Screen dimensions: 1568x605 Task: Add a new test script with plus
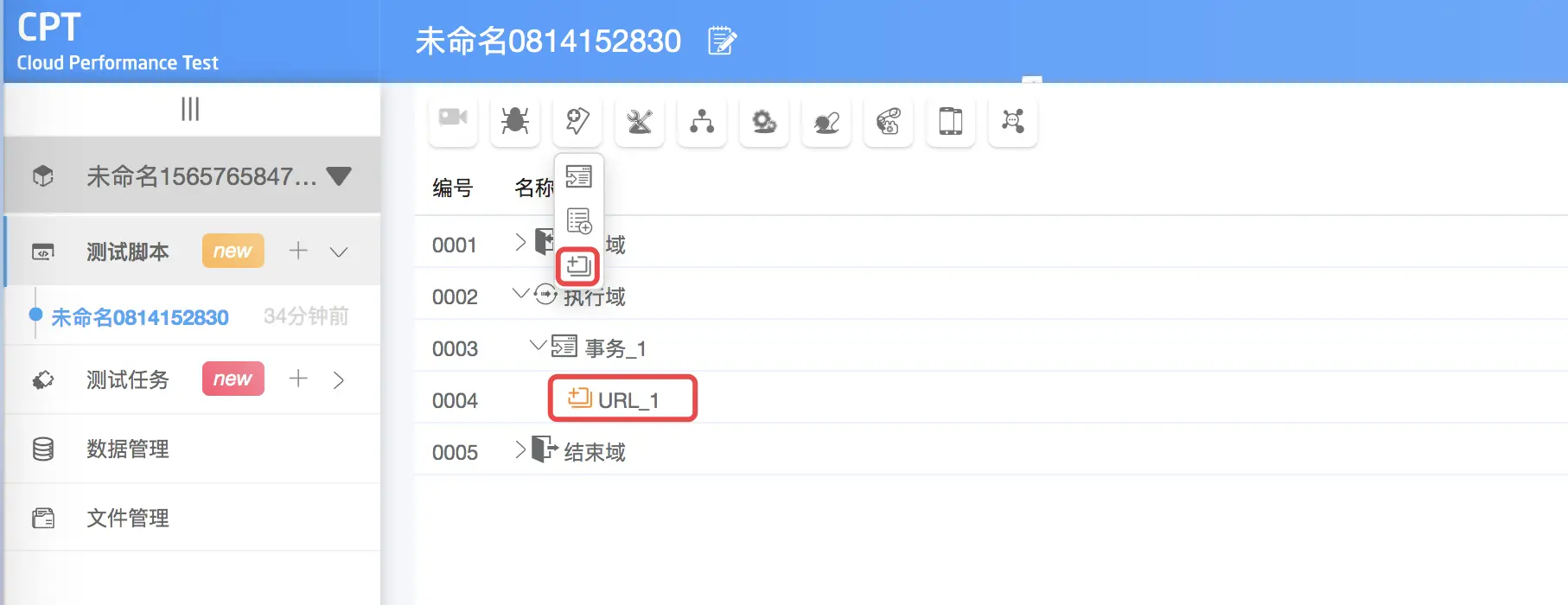coord(298,251)
